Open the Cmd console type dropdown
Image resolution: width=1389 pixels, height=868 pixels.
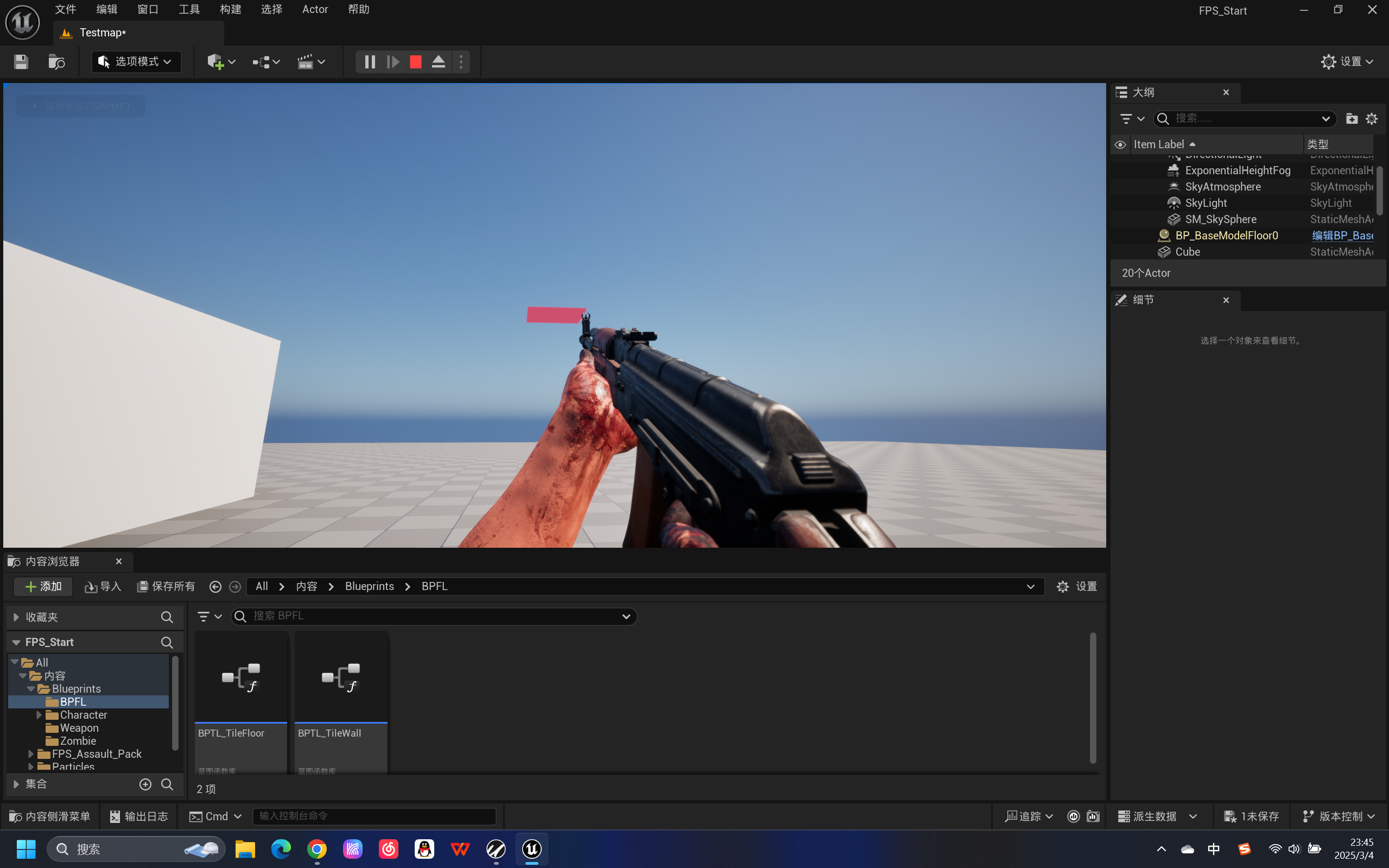(216, 816)
